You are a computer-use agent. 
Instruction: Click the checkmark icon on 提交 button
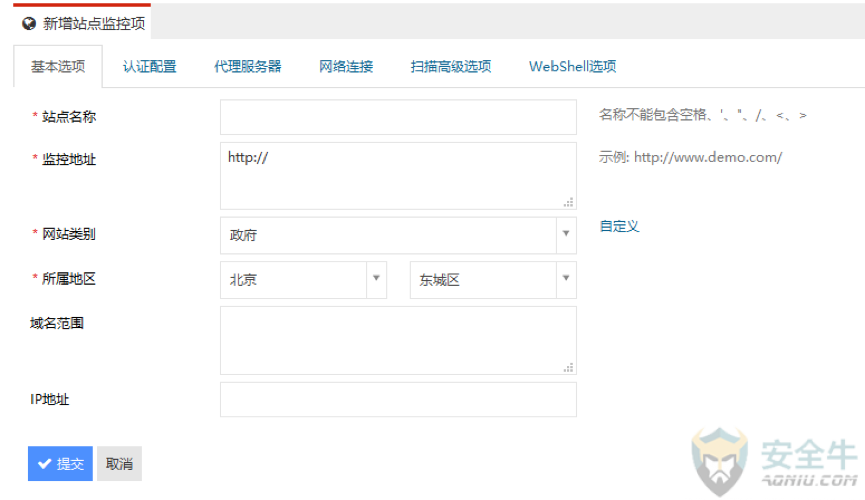pos(45,464)
